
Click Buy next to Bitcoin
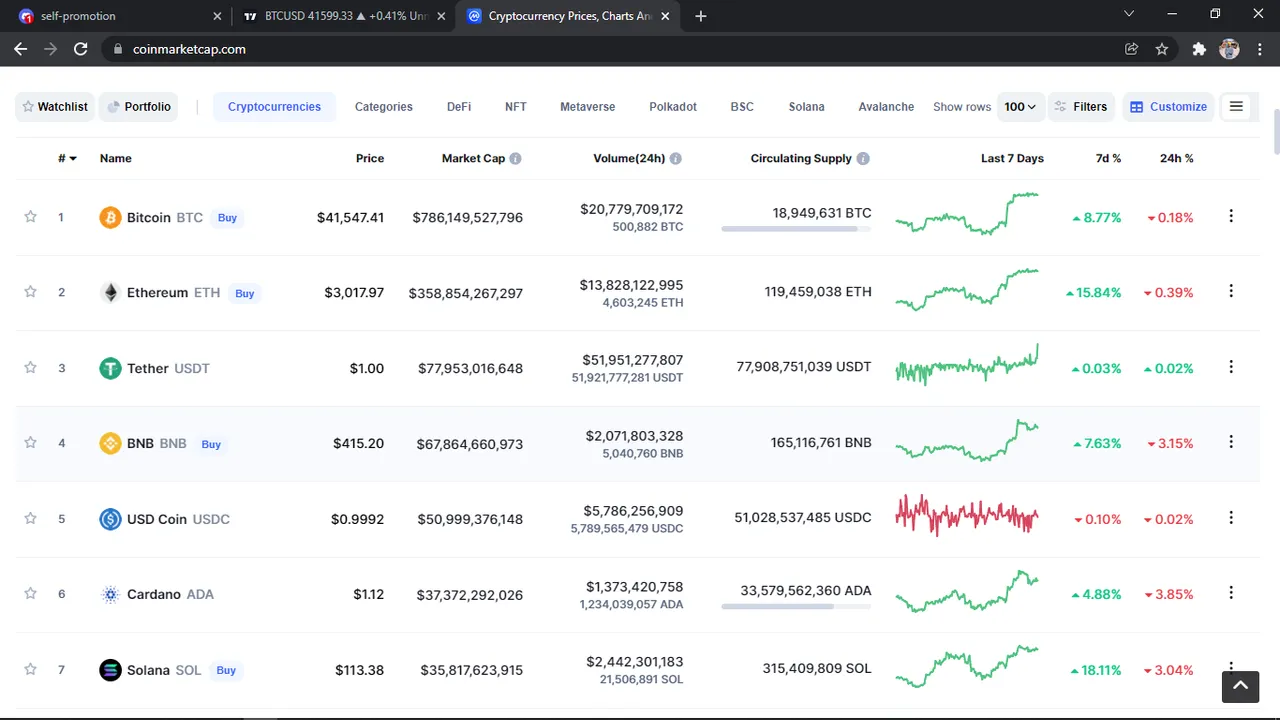(x=228, y=217)
